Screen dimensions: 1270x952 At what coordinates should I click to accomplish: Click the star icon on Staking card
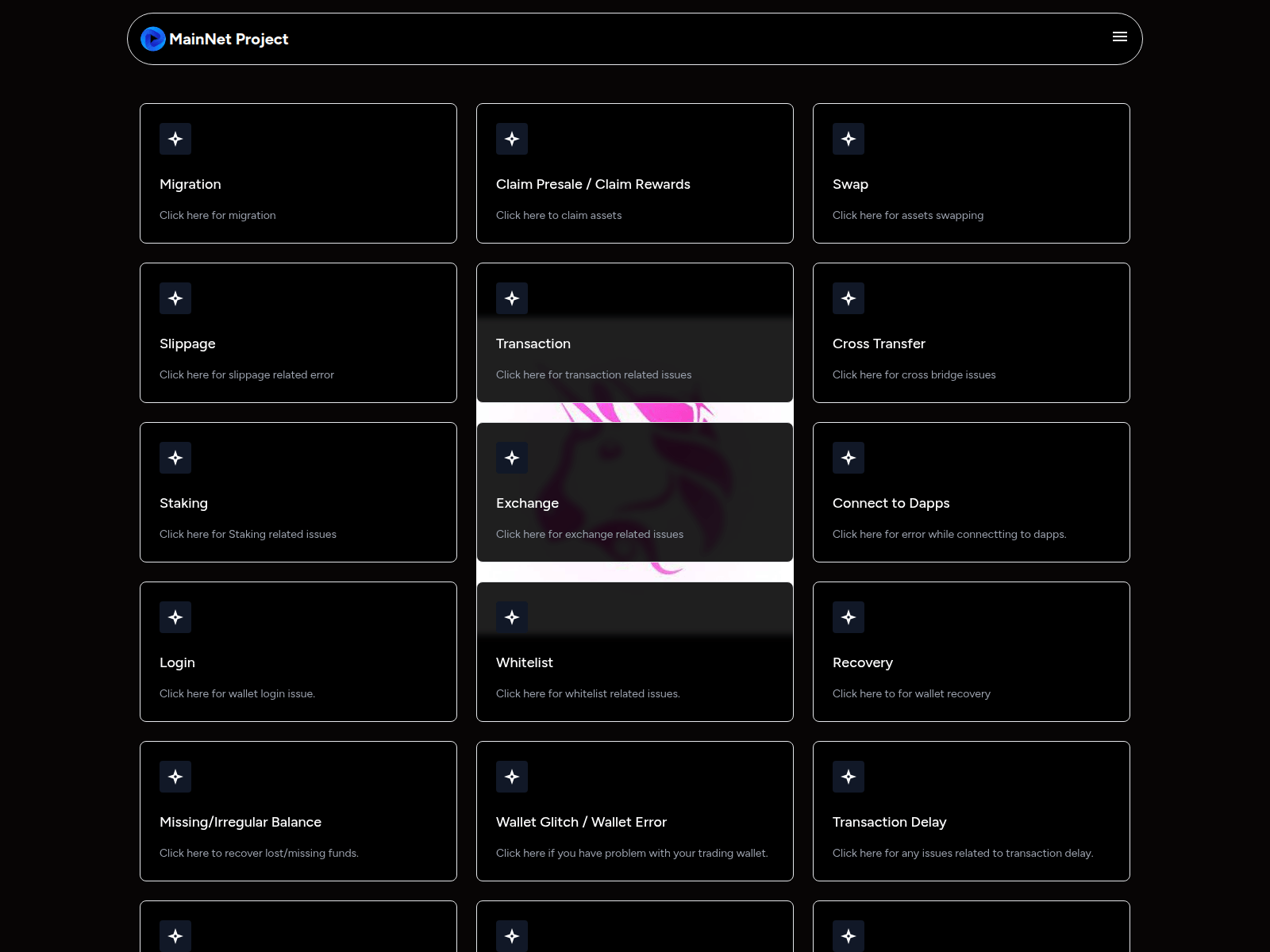pyautogui.click(x=175, y=458)
